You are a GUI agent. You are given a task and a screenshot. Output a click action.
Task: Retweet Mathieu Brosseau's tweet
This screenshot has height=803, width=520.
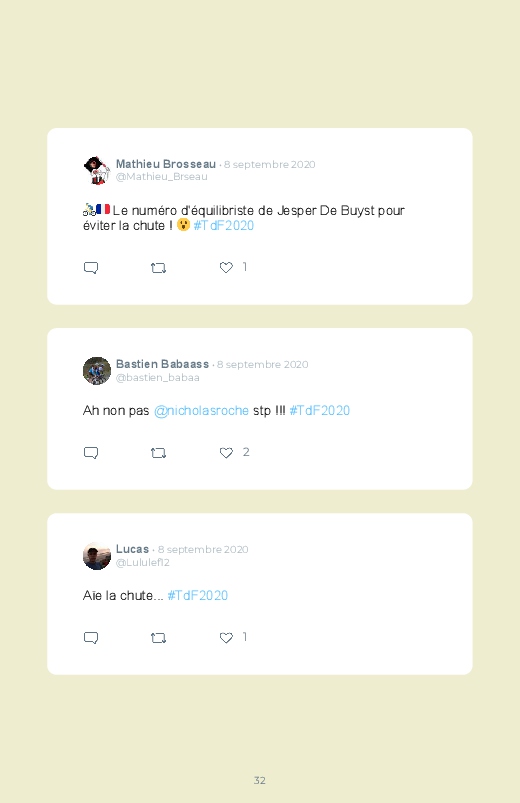158,268
